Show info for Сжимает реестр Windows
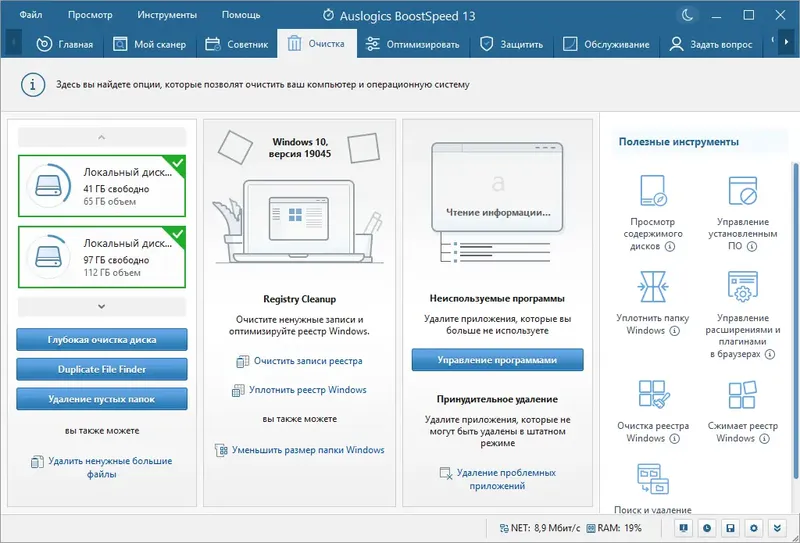 pos(764,438)
